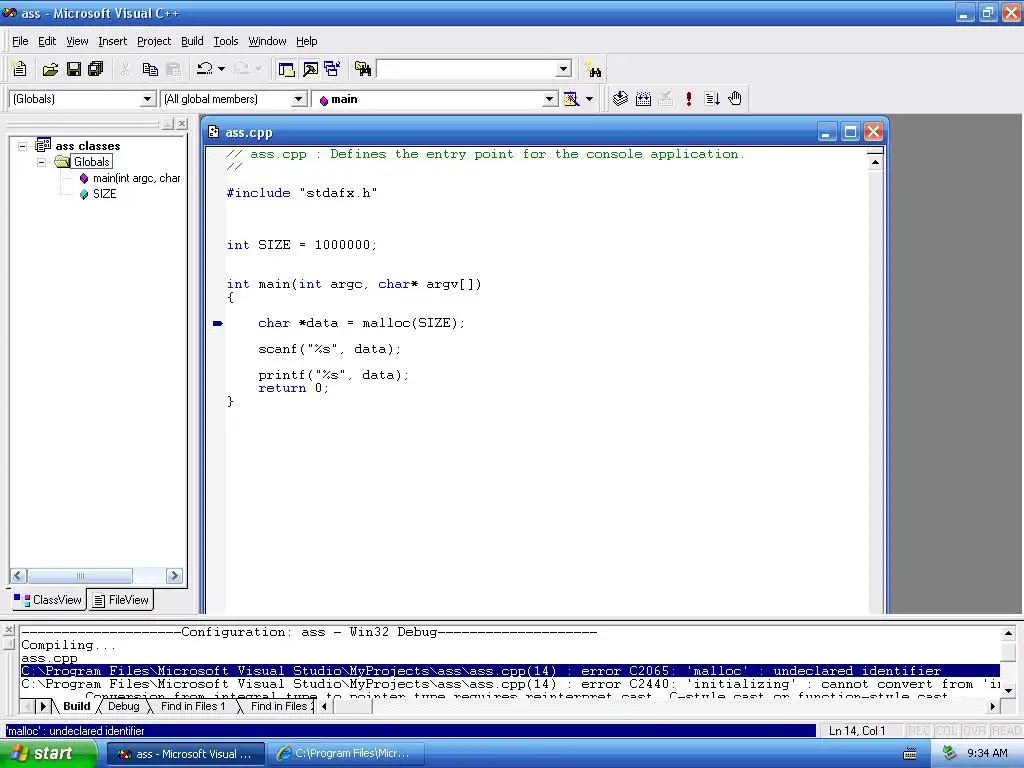1024x768 pixels.
Task: Click the editor scroll up arrow
Action: 875,161
